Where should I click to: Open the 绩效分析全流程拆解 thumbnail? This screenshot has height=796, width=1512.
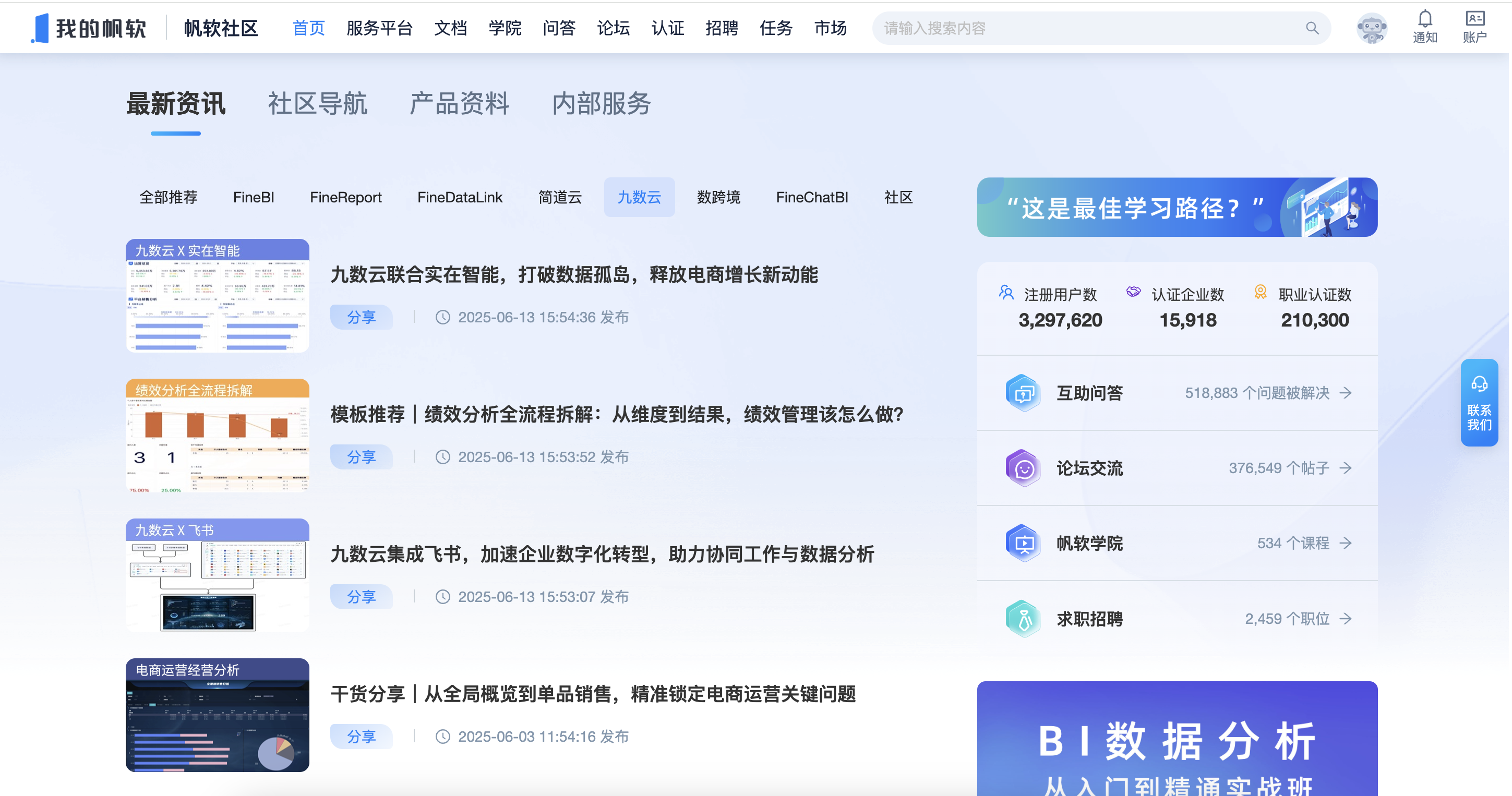click(x=217, y=435)
